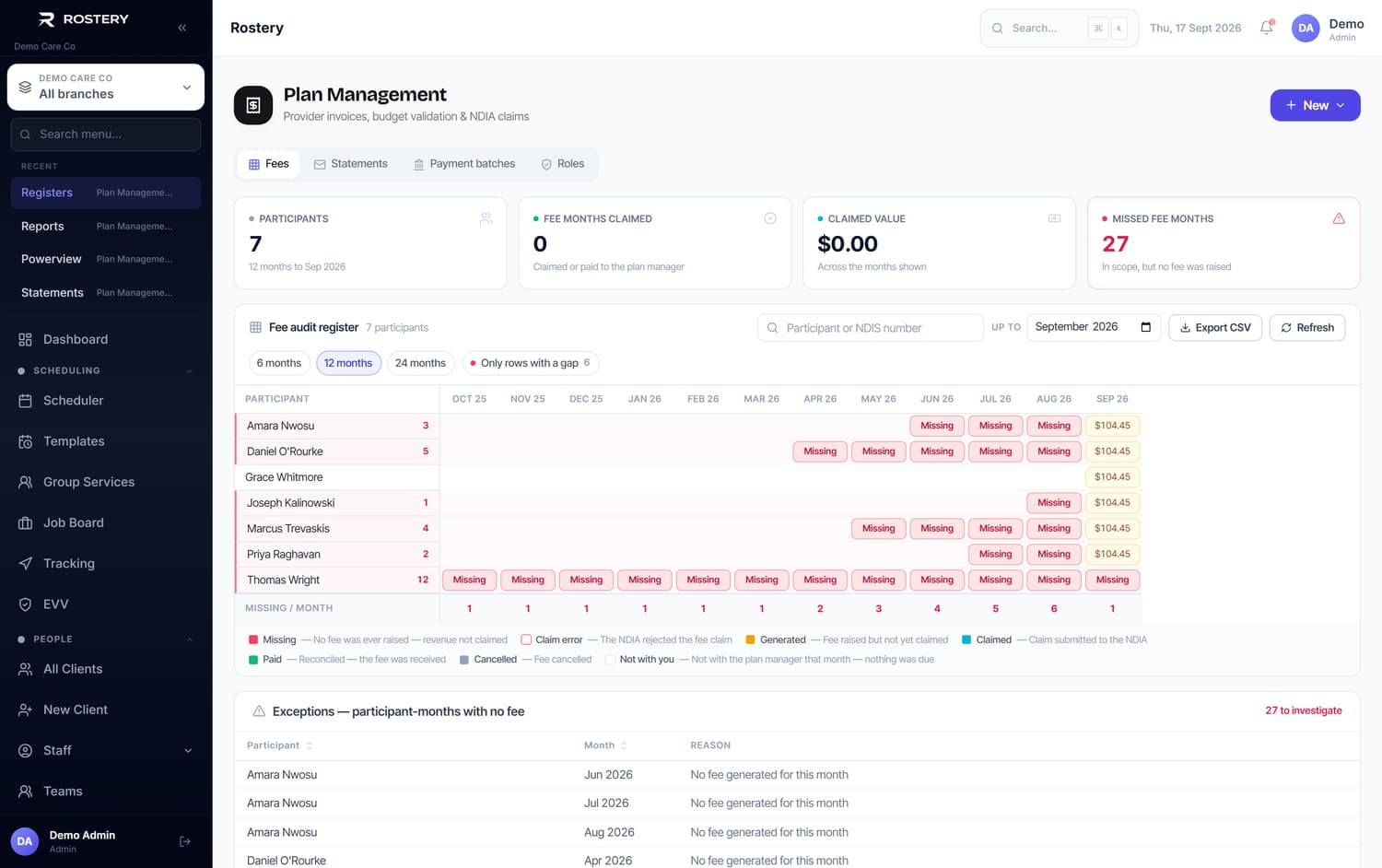Click the EVV shield icon

pyautogui.click(x=26, y=604)
